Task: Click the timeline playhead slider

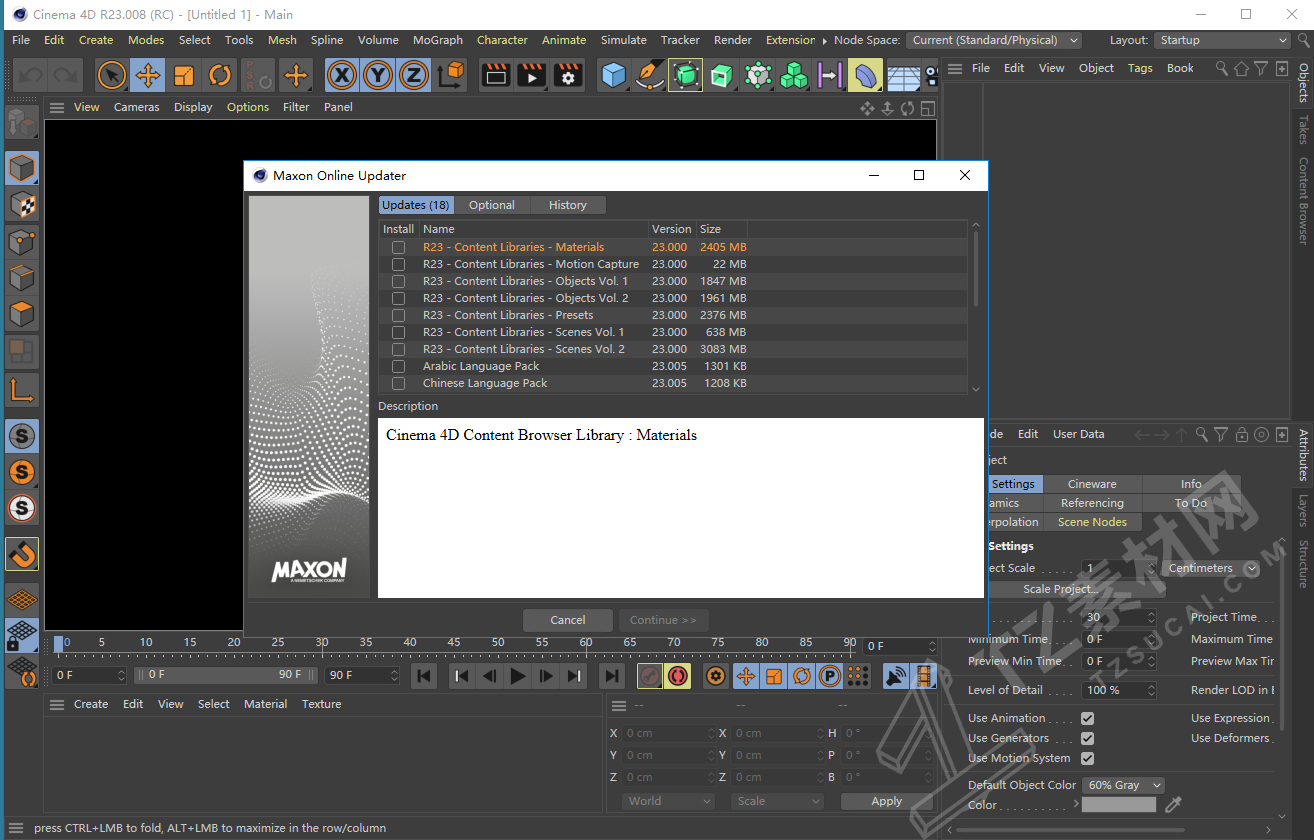Action: click(59, 643)
